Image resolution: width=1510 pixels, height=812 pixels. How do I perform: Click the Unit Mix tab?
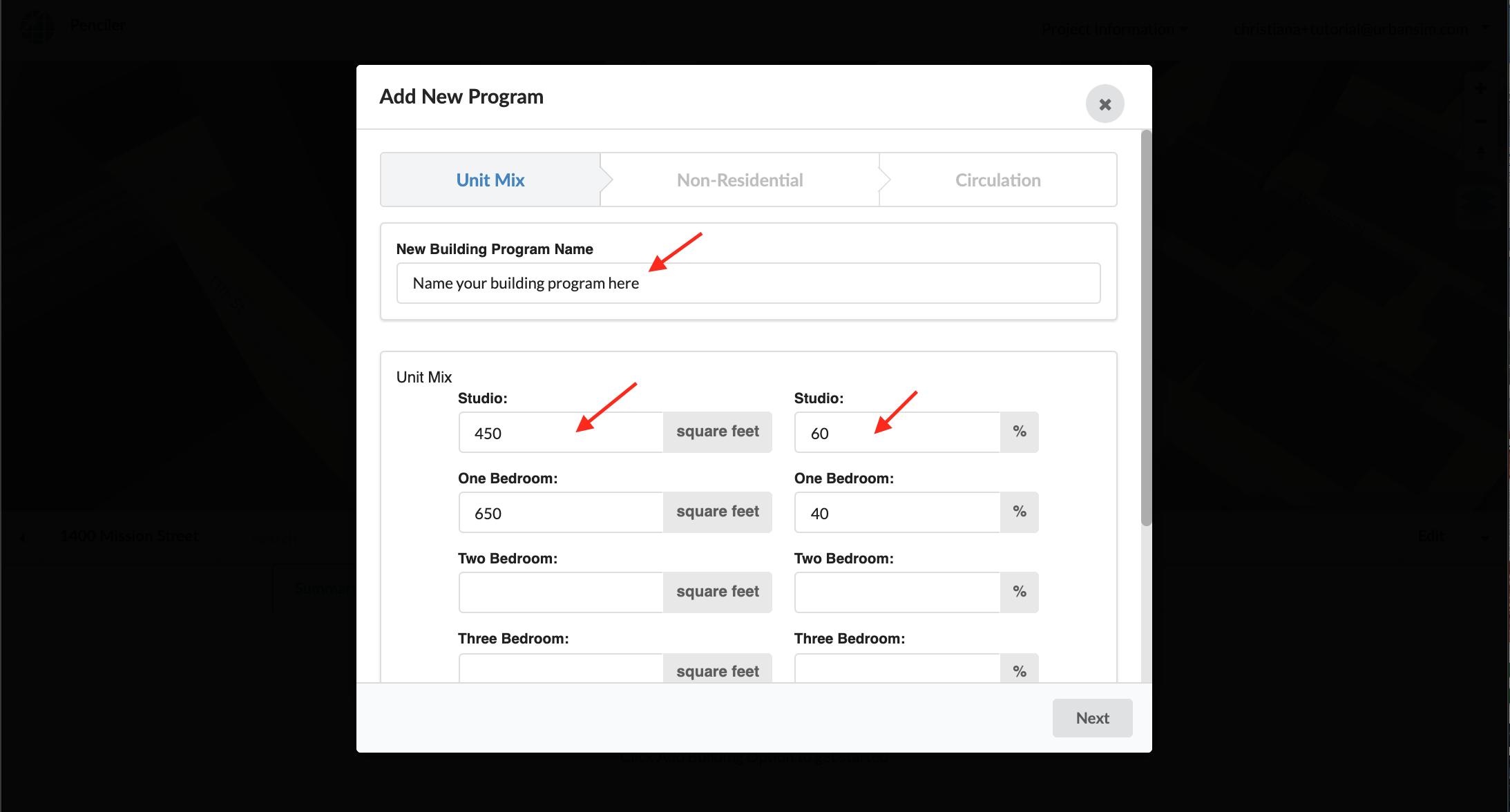[x=489, y=180]
